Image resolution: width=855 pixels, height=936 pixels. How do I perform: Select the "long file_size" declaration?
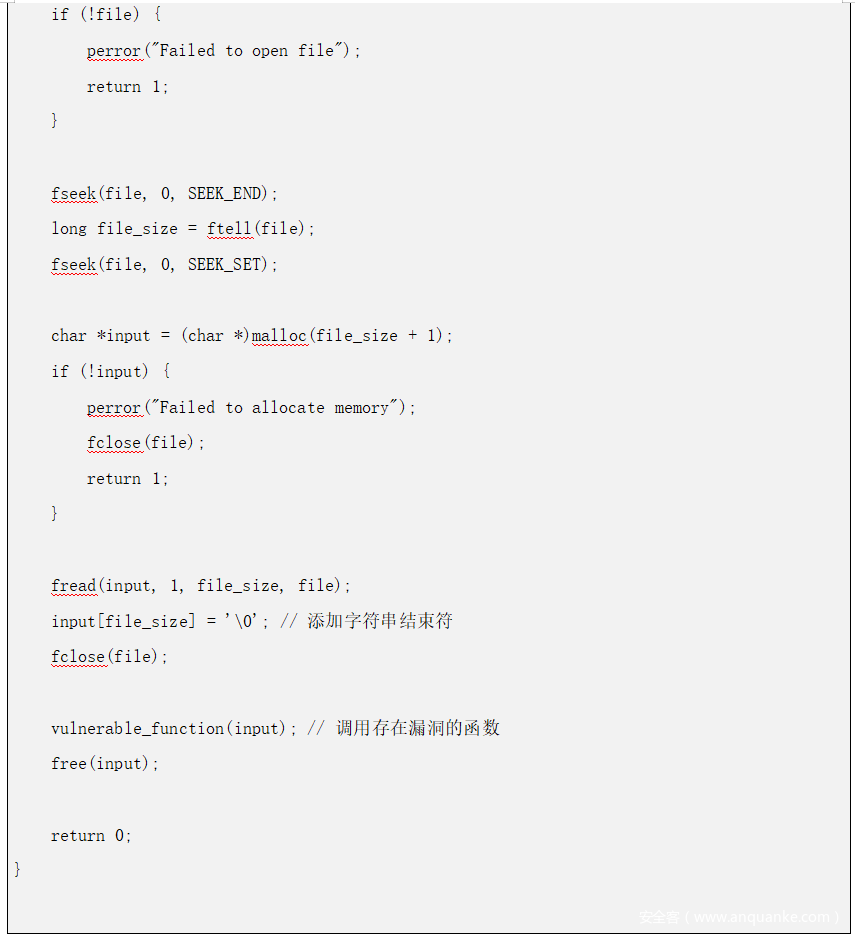pyautogui.click(x=114, y=229)
